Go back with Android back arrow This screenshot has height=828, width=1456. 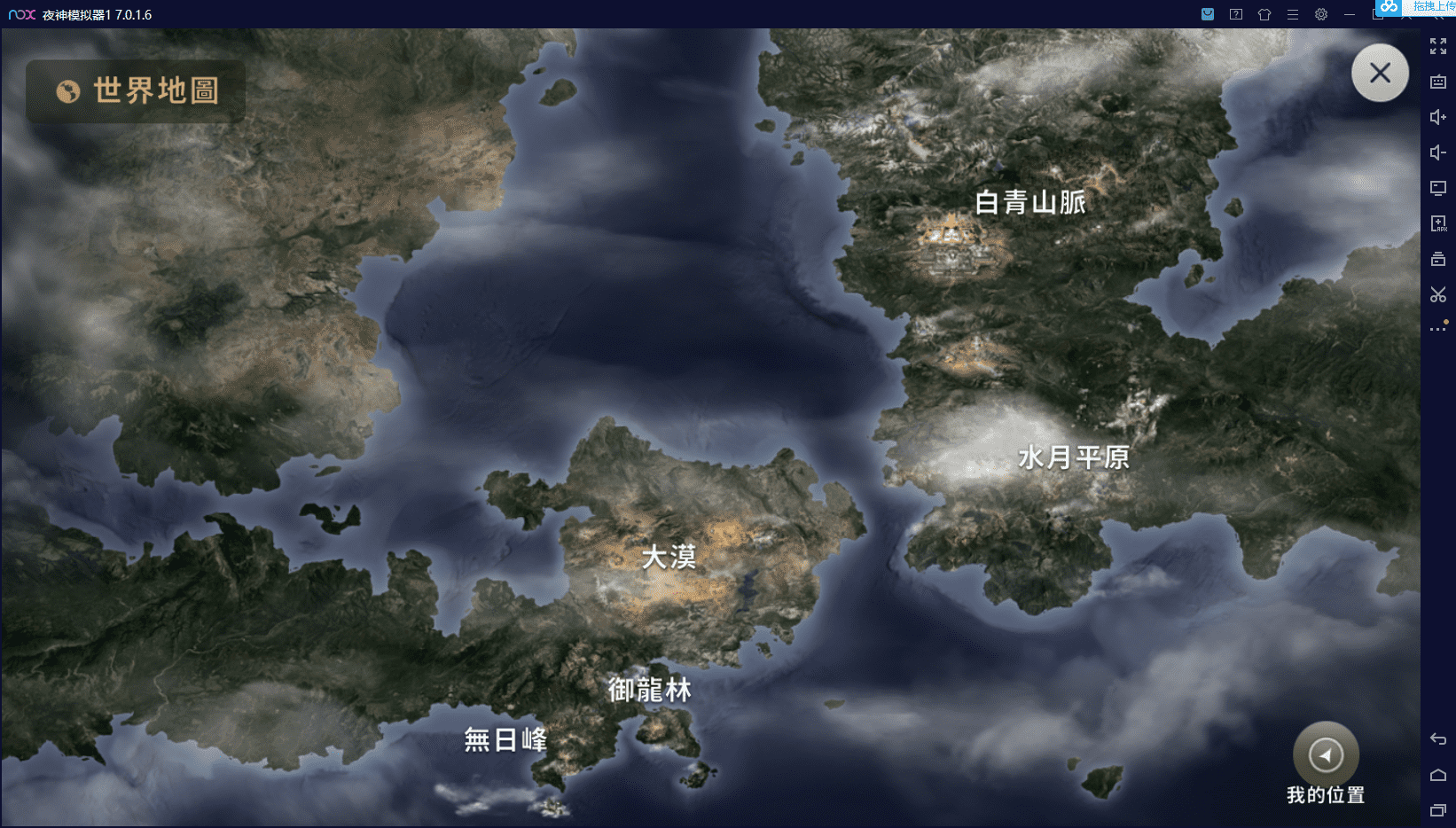1438,739
